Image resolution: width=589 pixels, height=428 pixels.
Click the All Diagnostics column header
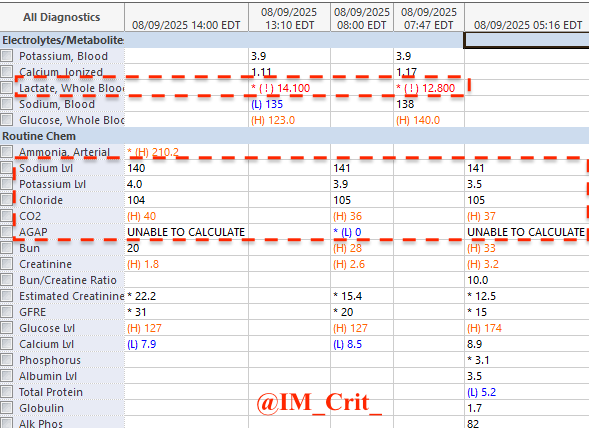[62, 17]
